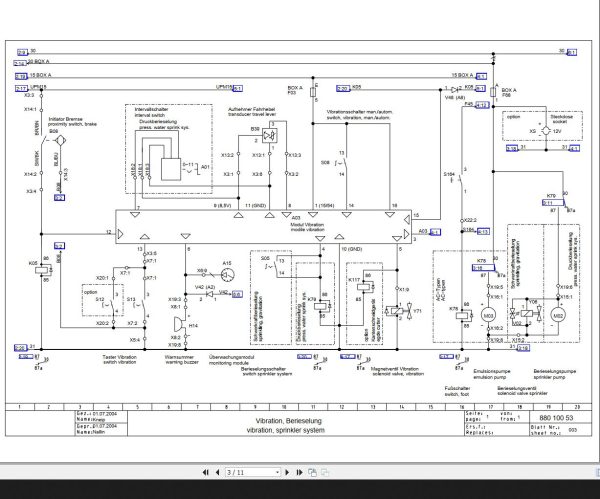Click the H14 buzzer symbol
Viewport: 600px width, 499px height.
180,324
